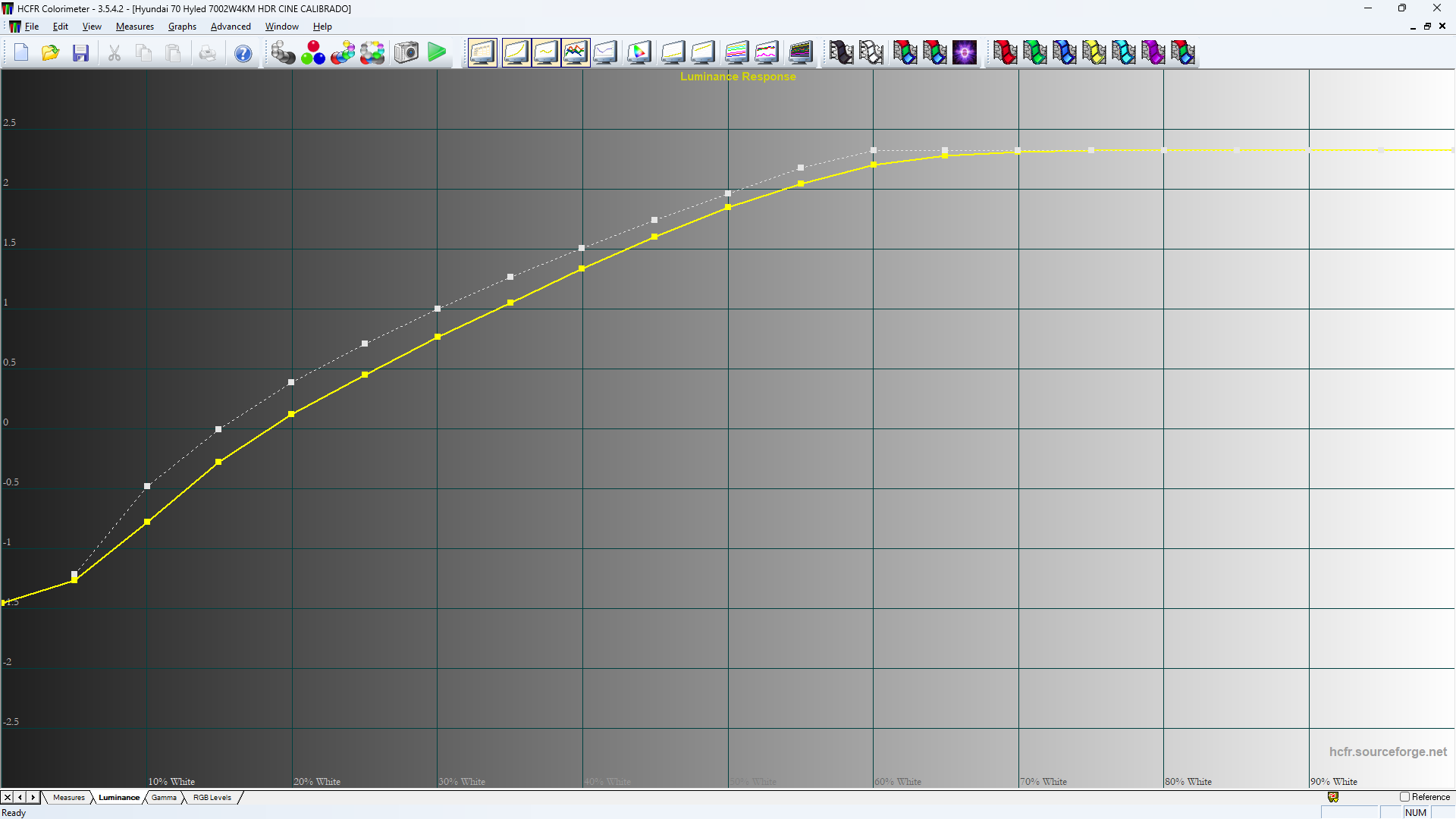This screenshot has width=1456, height=819.
Task: Enable the Reference checkbox
Action: tap(1404, 797)
